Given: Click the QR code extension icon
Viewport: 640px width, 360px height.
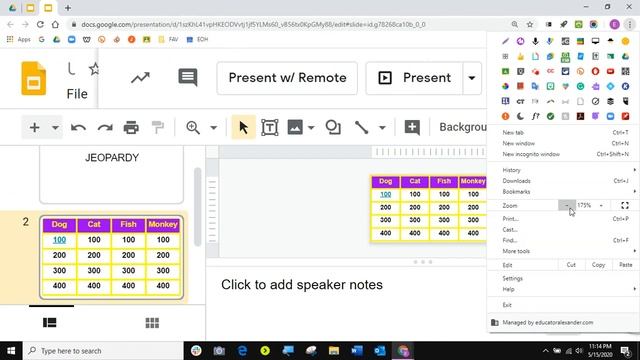Looking at the screenshot, I should [x=625, y=71].
